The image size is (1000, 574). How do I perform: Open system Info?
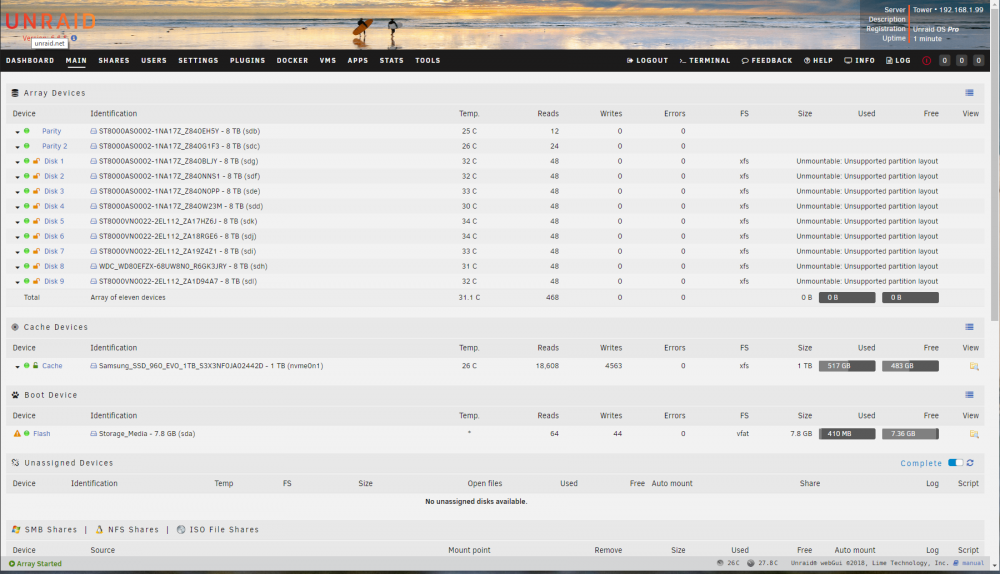[x=860, y=61]
